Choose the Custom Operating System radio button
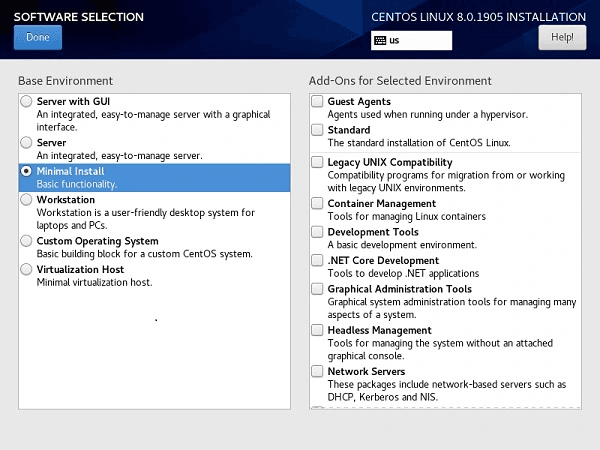Image resolution: width=600 pixels, height=450 pixels. coord(26,241)
